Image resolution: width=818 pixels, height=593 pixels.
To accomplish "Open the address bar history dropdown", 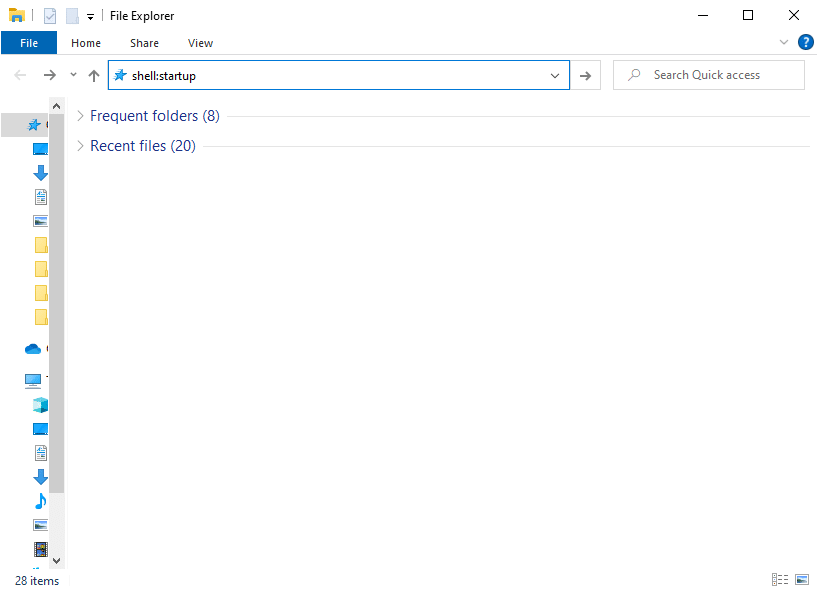I will coord(555,75).
